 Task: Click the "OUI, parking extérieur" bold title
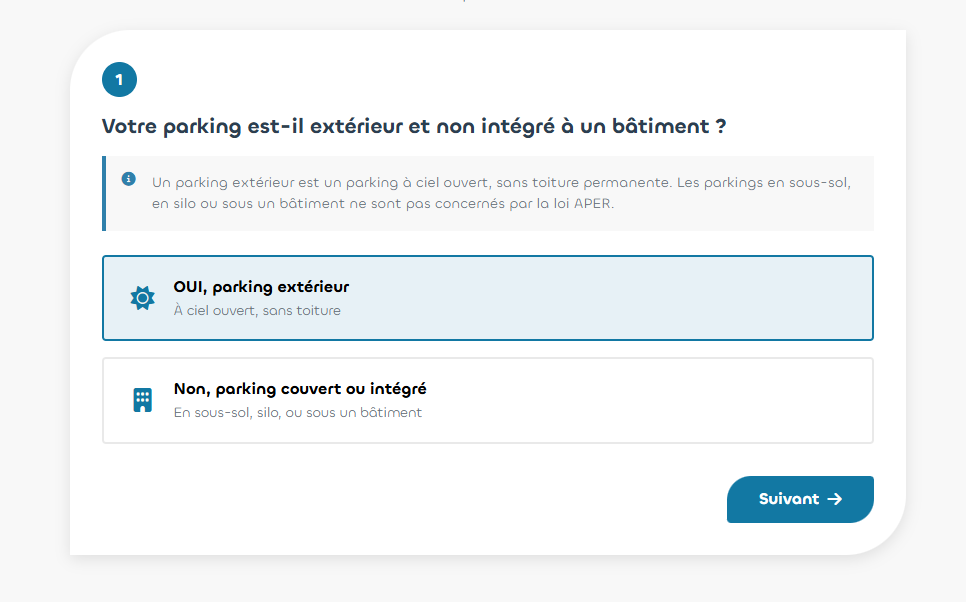[261, 287]
